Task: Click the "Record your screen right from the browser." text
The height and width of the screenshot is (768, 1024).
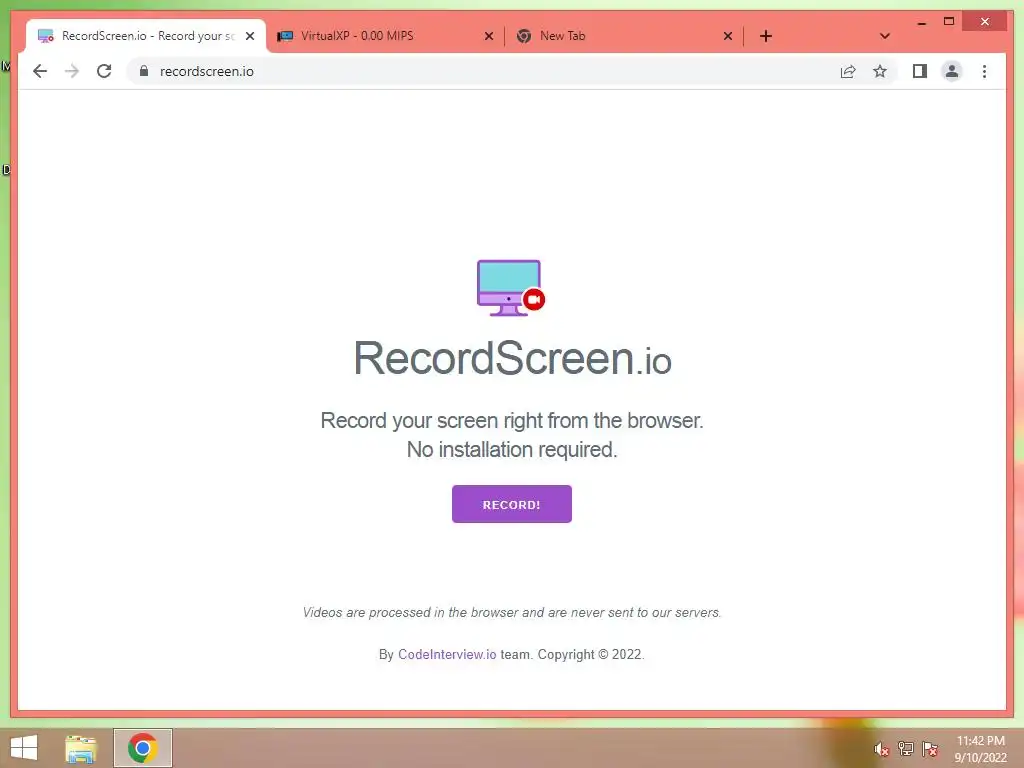Action: [512, 421]
